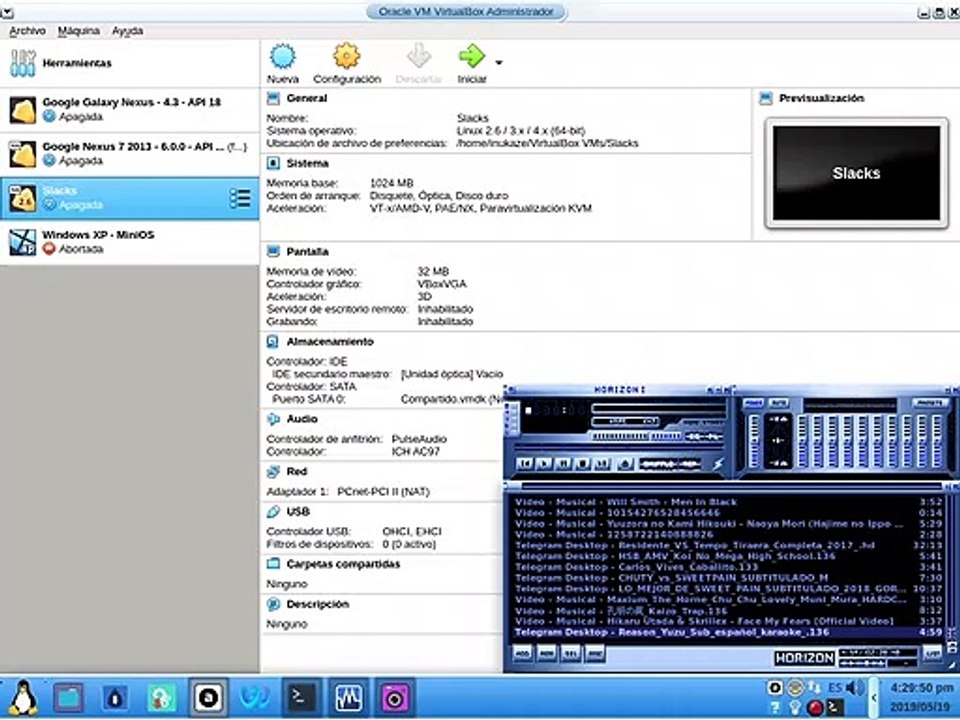This screenshot has width=960, height=720.
Task: Adjust the equalizer preamp slider
Action: pyautogui.click(x=754, y=441)
